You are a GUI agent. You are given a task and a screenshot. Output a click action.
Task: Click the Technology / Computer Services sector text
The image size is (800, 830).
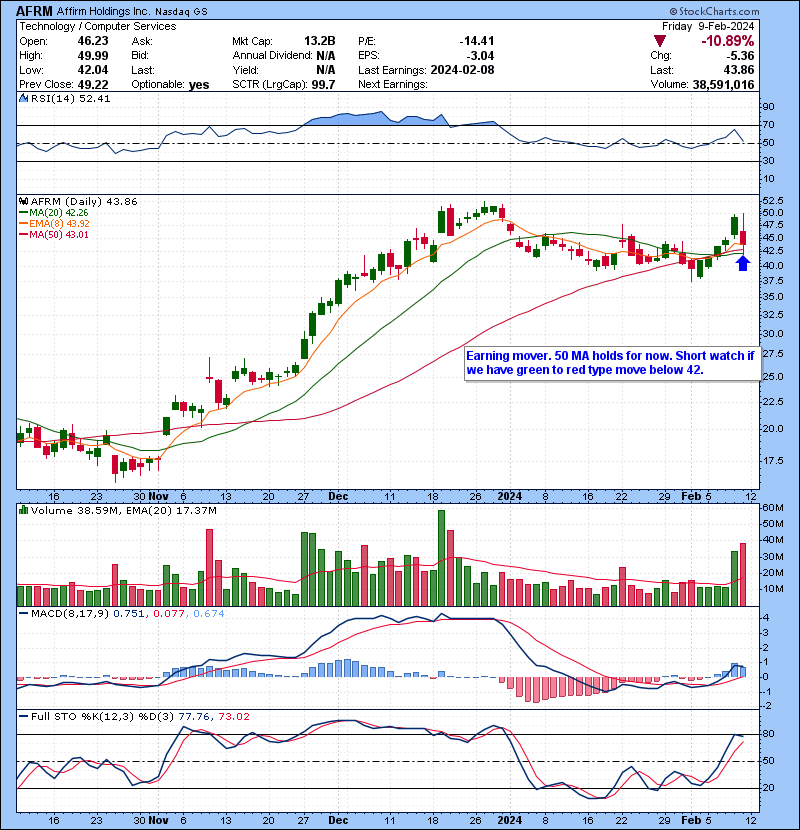click(x=97, y=26)
